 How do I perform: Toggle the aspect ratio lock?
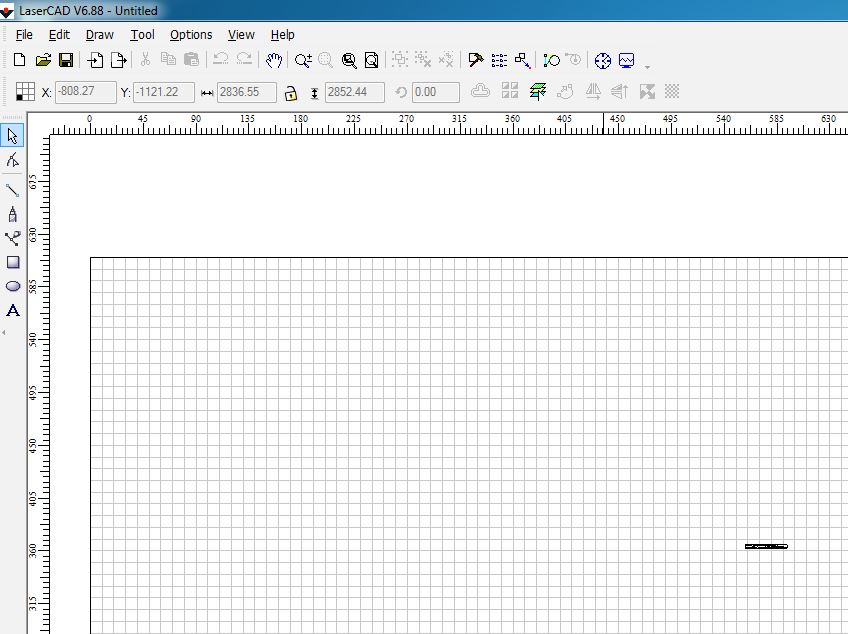click(290, 93)
